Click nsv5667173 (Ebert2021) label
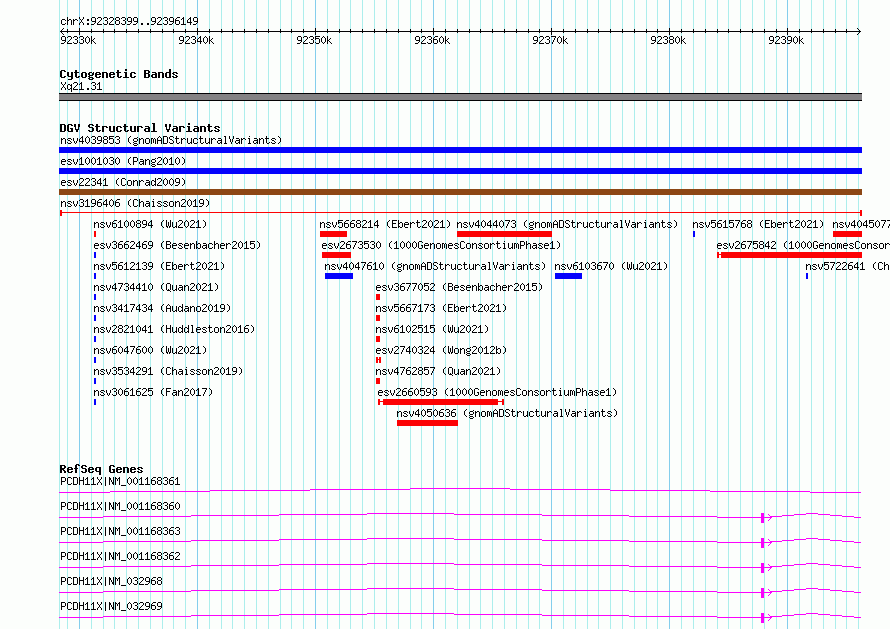Viewport: 890px width, 629px height. [x=441, y=308]
